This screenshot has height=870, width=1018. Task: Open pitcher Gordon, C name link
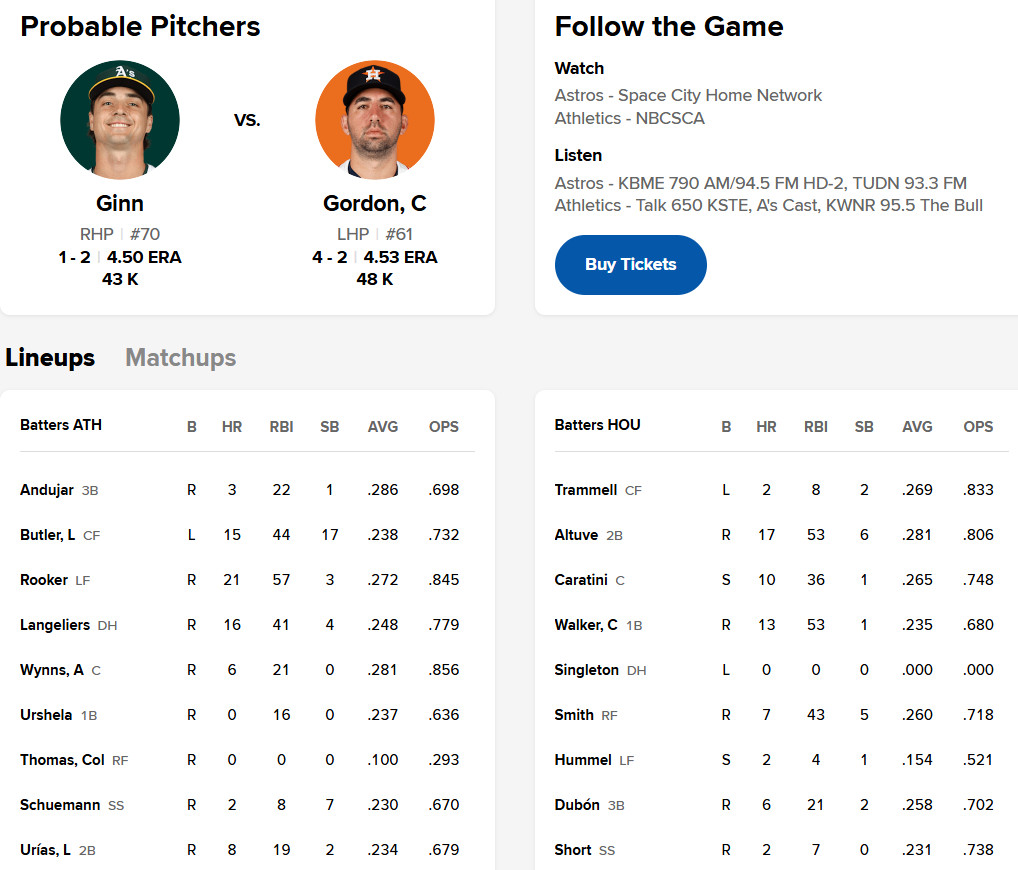(x=375, y=203)
